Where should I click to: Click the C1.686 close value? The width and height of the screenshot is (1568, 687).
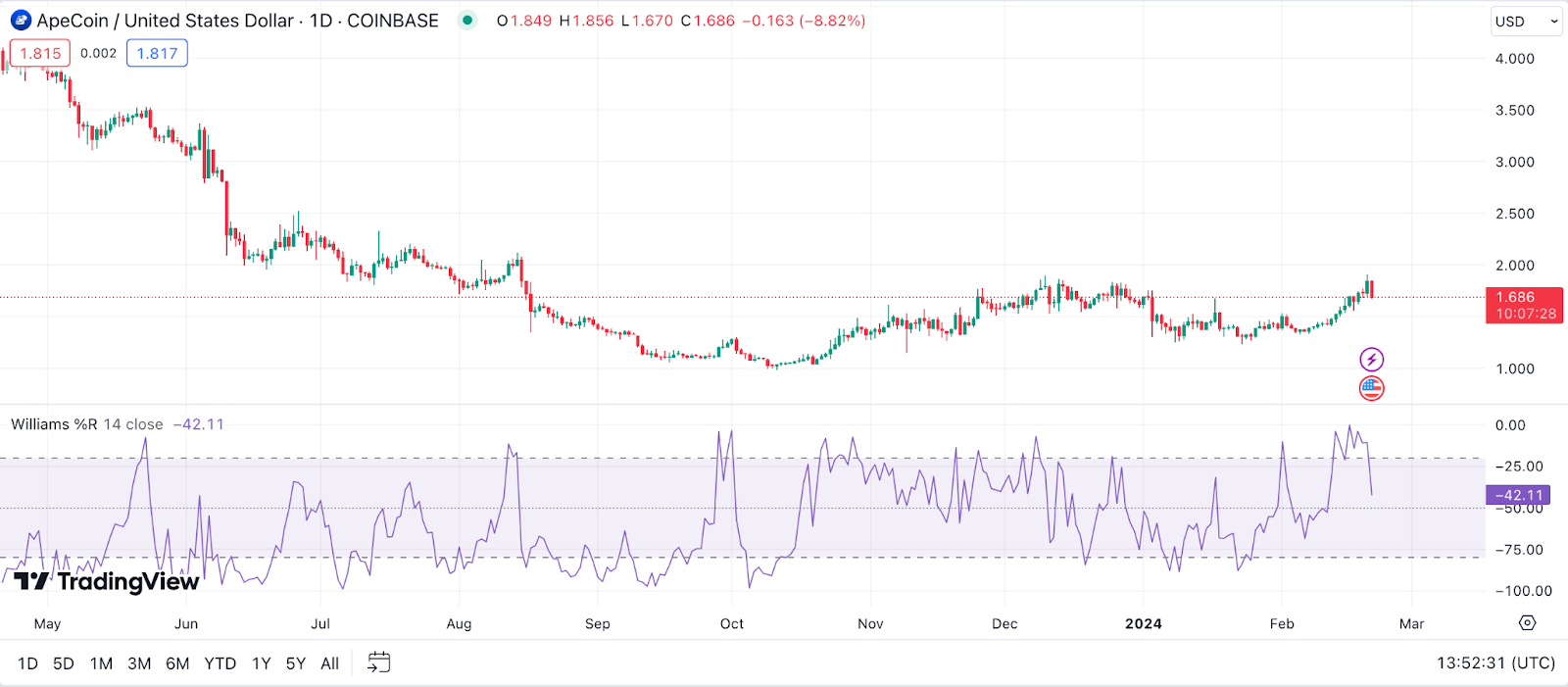pos(708,21)
